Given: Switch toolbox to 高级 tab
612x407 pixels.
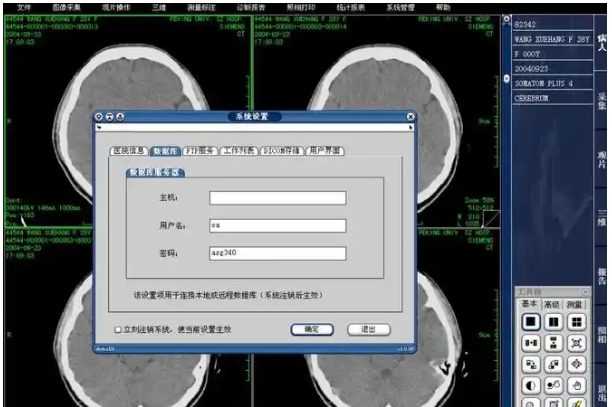Looking at the screenshot, I should (552, 304).
